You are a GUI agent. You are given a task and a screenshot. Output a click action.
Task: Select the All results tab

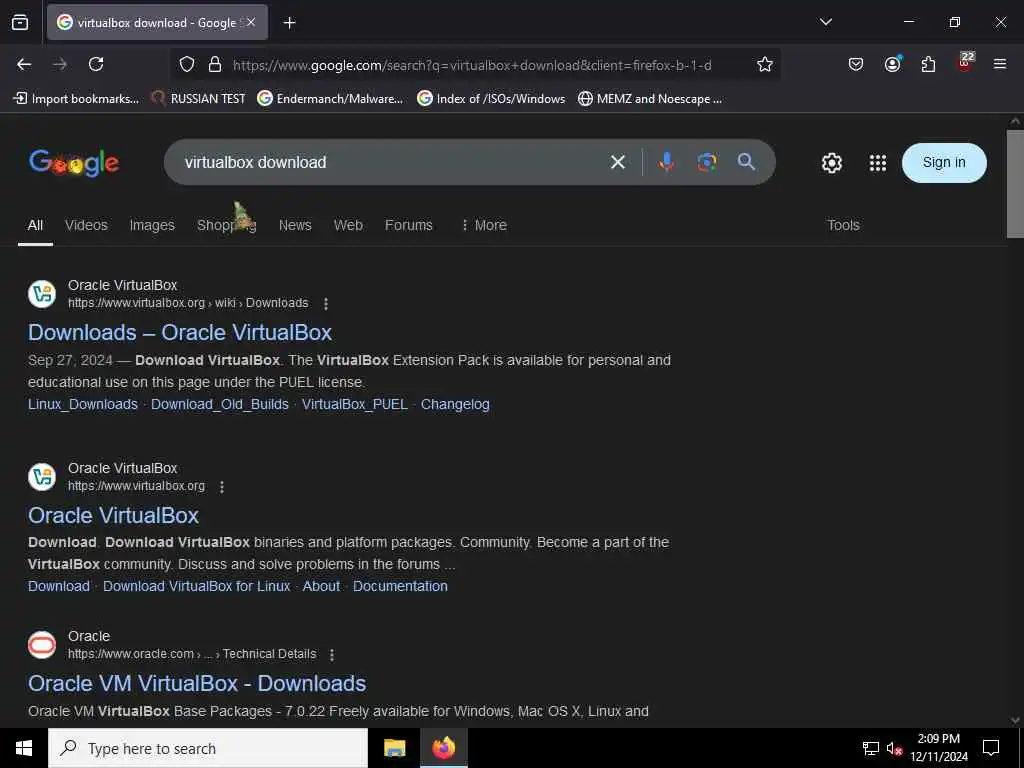click(35, 225)
